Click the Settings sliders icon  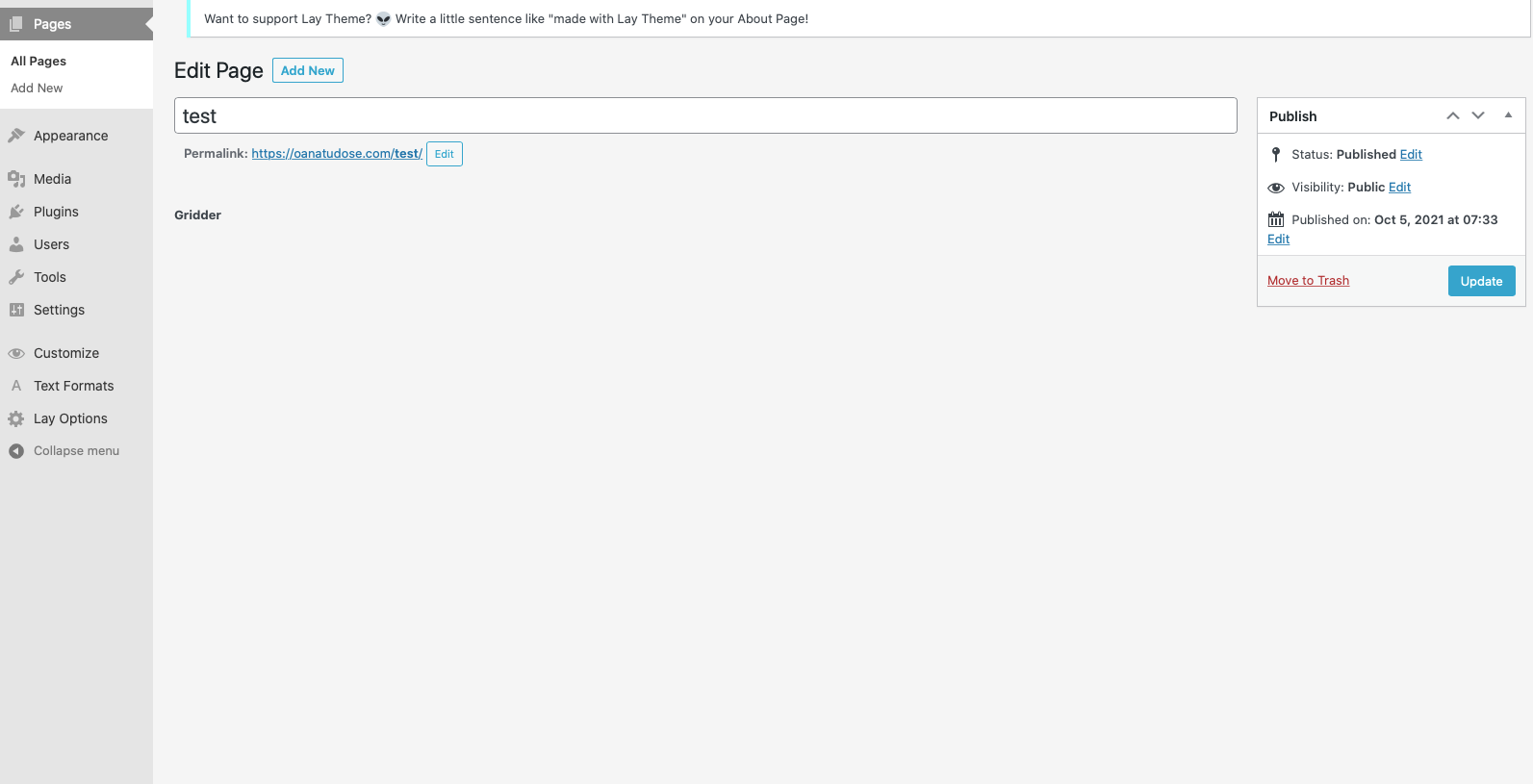click(x=16, y=310)
